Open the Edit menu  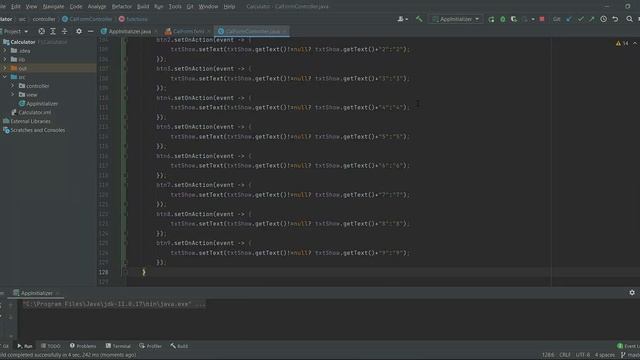coord(16,7)
